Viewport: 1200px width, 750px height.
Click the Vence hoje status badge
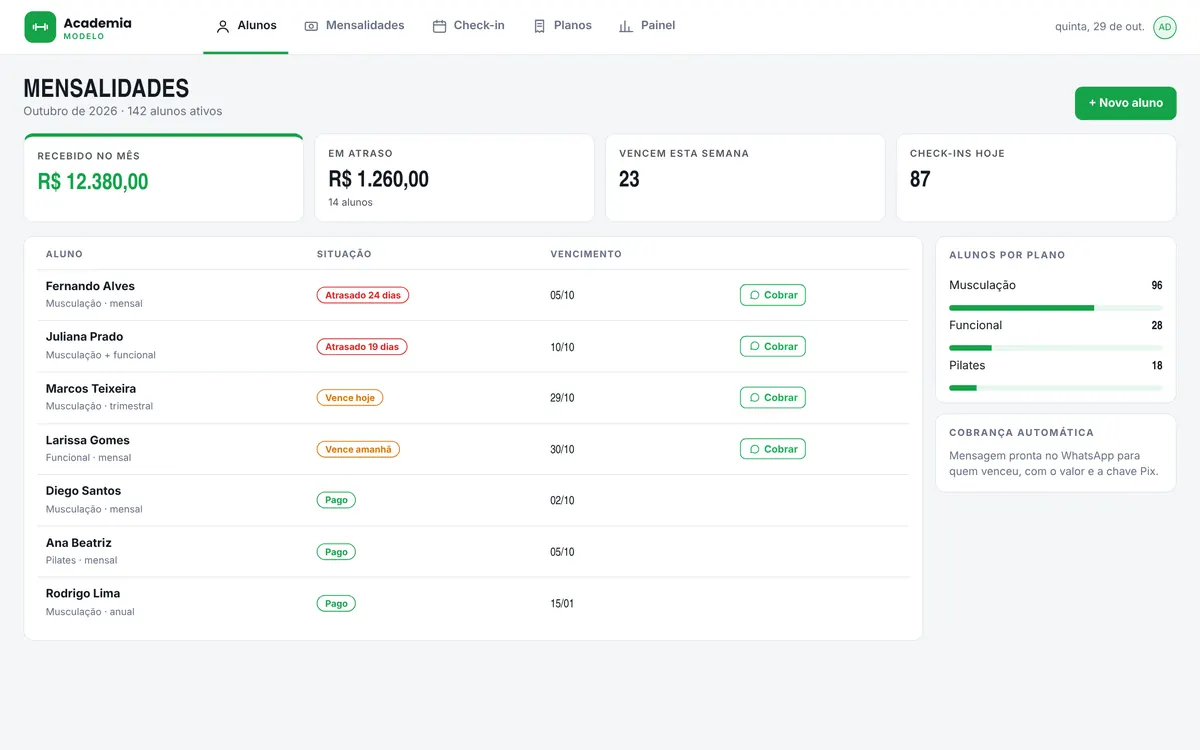coord(350,398)
